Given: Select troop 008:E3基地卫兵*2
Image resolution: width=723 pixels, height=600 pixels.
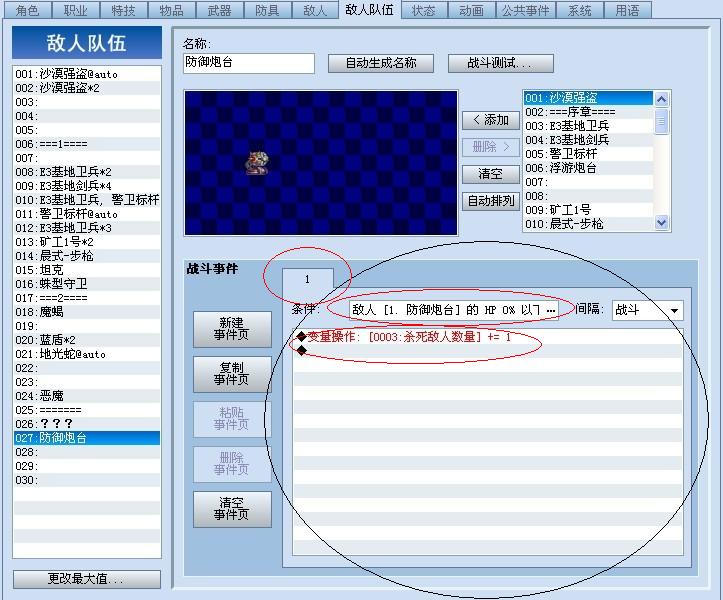Looking at the screenshot, I should (87, 172).
